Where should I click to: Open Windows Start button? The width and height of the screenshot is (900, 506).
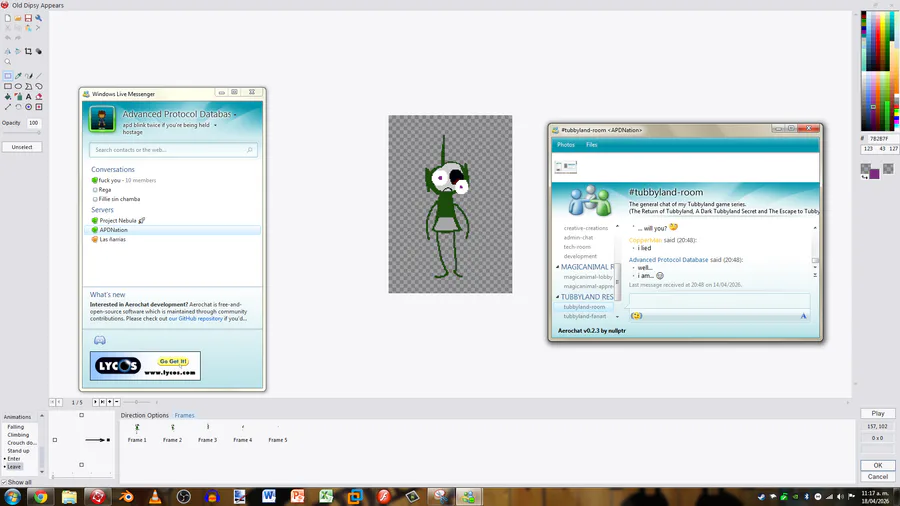point(12,496)
